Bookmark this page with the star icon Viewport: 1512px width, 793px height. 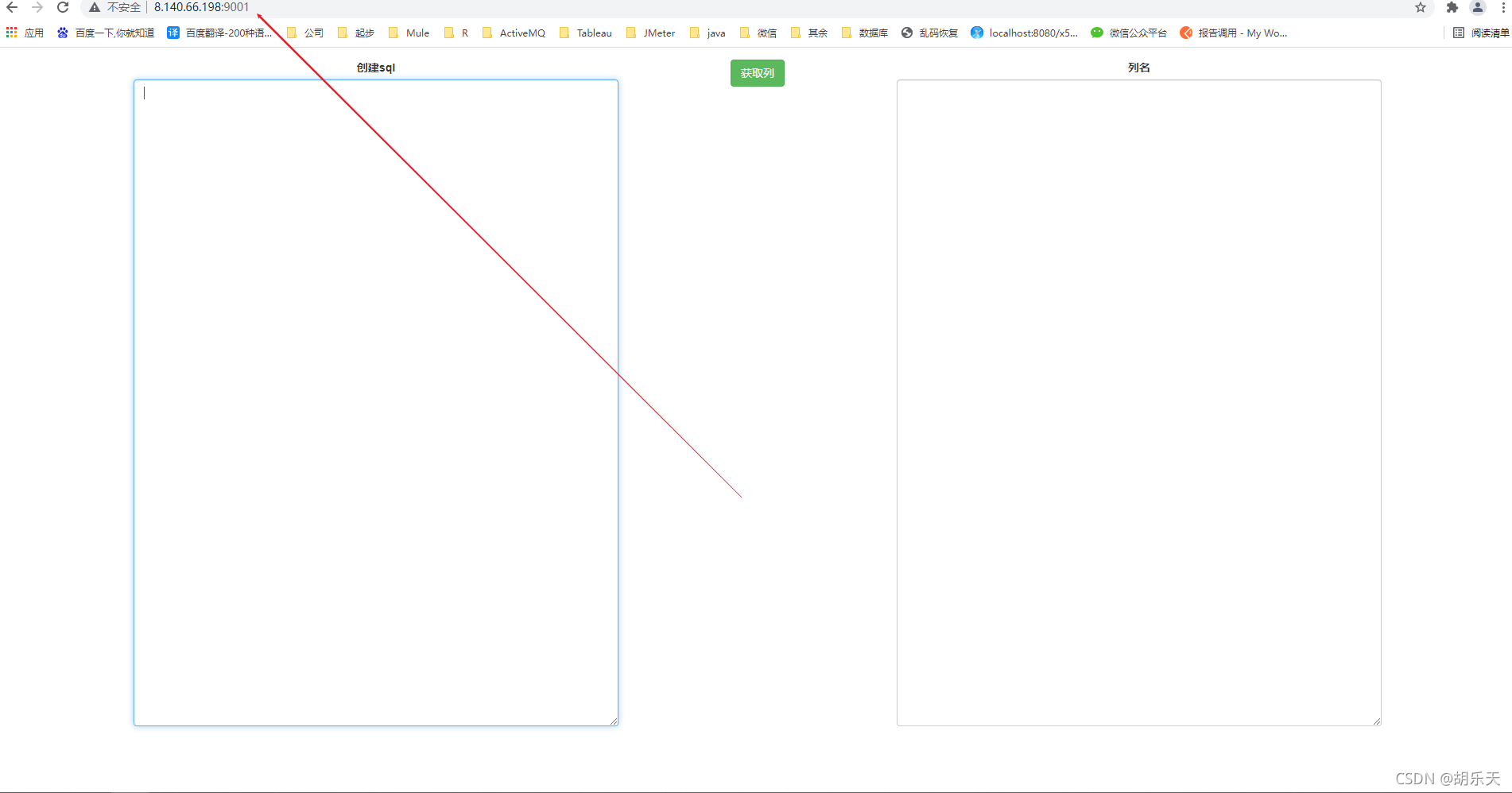coord(1421,7)
